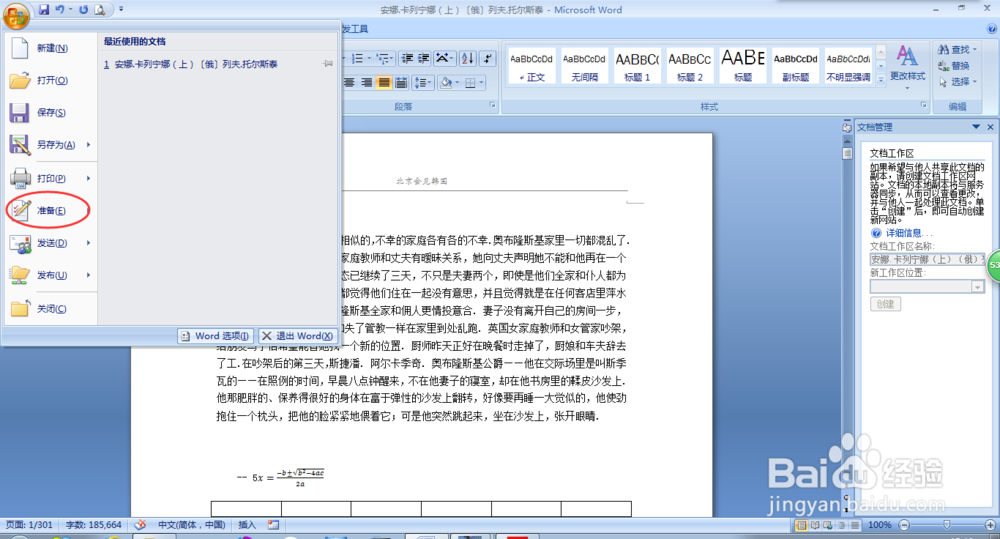Click the Sort A-Z icon
Screen dimensions: 1000x539
(467, 59)
